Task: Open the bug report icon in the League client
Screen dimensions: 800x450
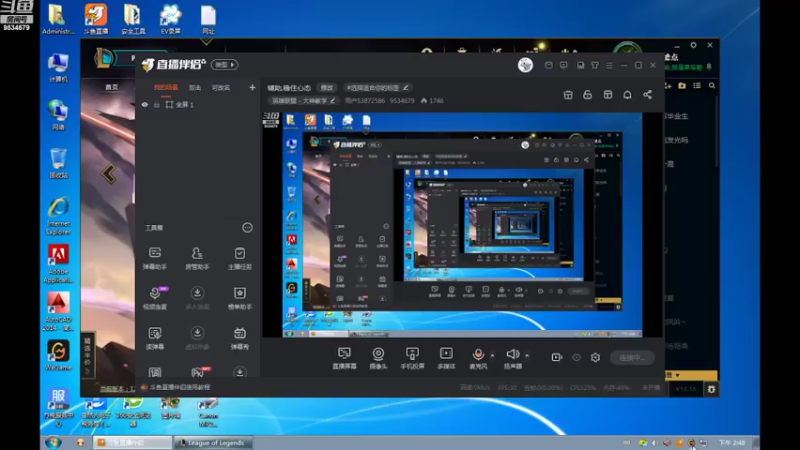Action: point(711,389)
